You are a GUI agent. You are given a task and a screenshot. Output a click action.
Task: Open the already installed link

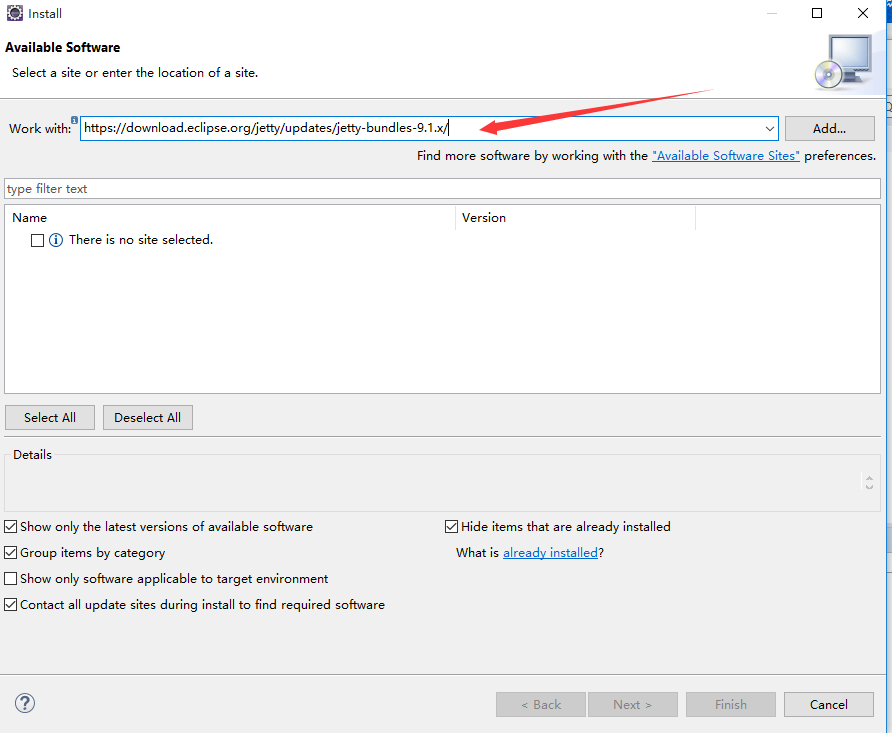(x=550, y=553)
